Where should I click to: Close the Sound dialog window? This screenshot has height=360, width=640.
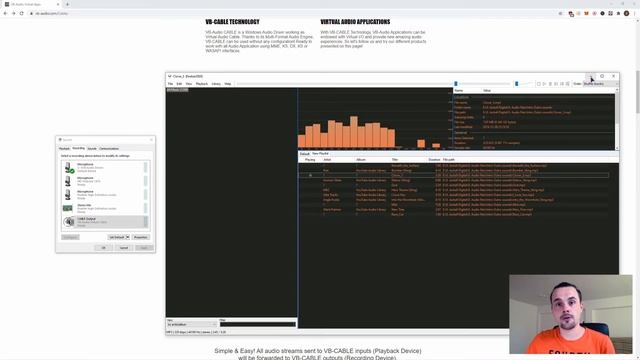point(151,140)
